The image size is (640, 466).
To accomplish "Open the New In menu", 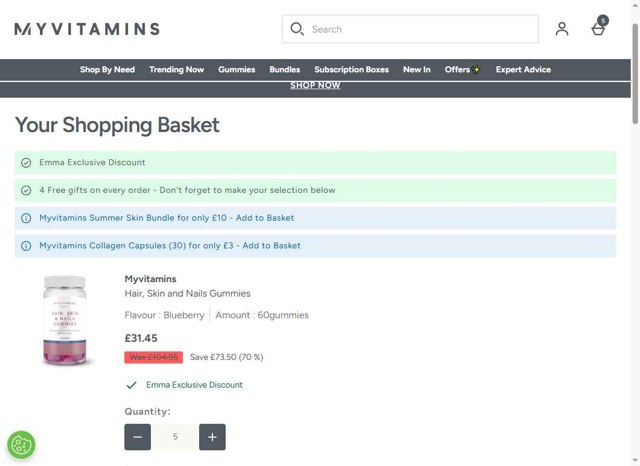I will [417, 70].
